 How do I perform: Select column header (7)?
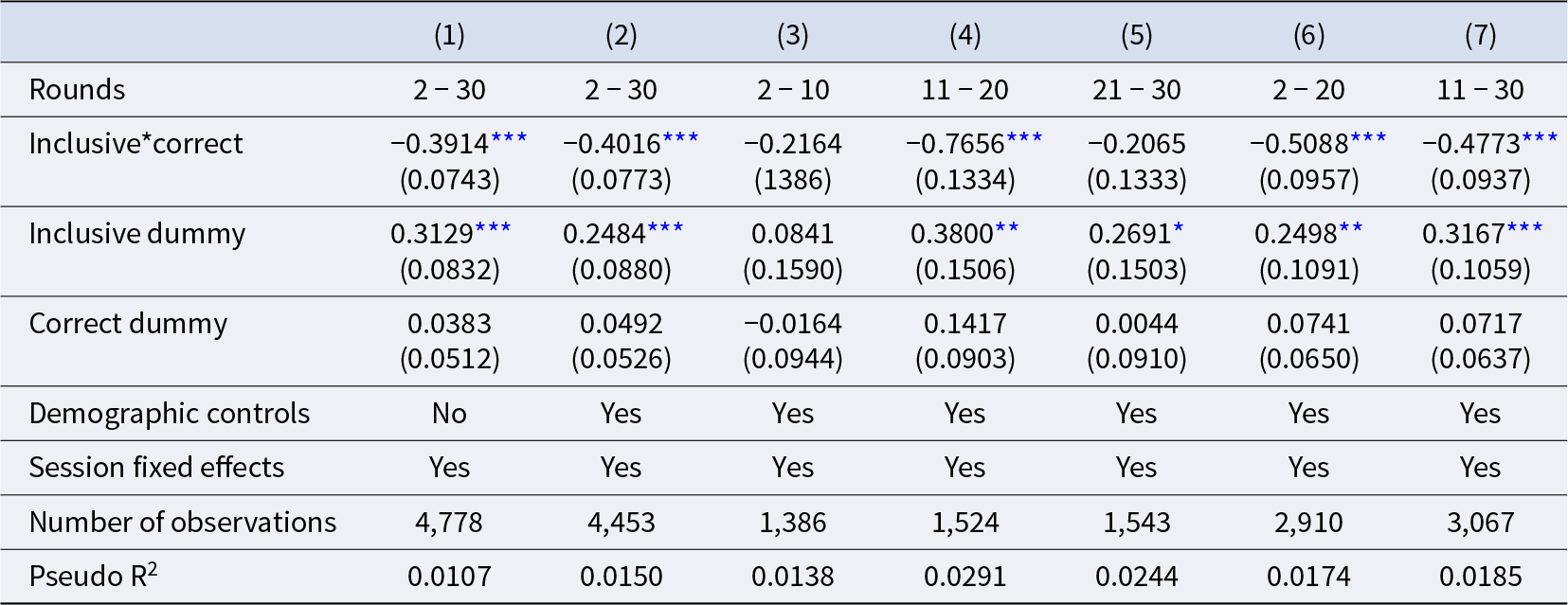(x=1480, y=35)
